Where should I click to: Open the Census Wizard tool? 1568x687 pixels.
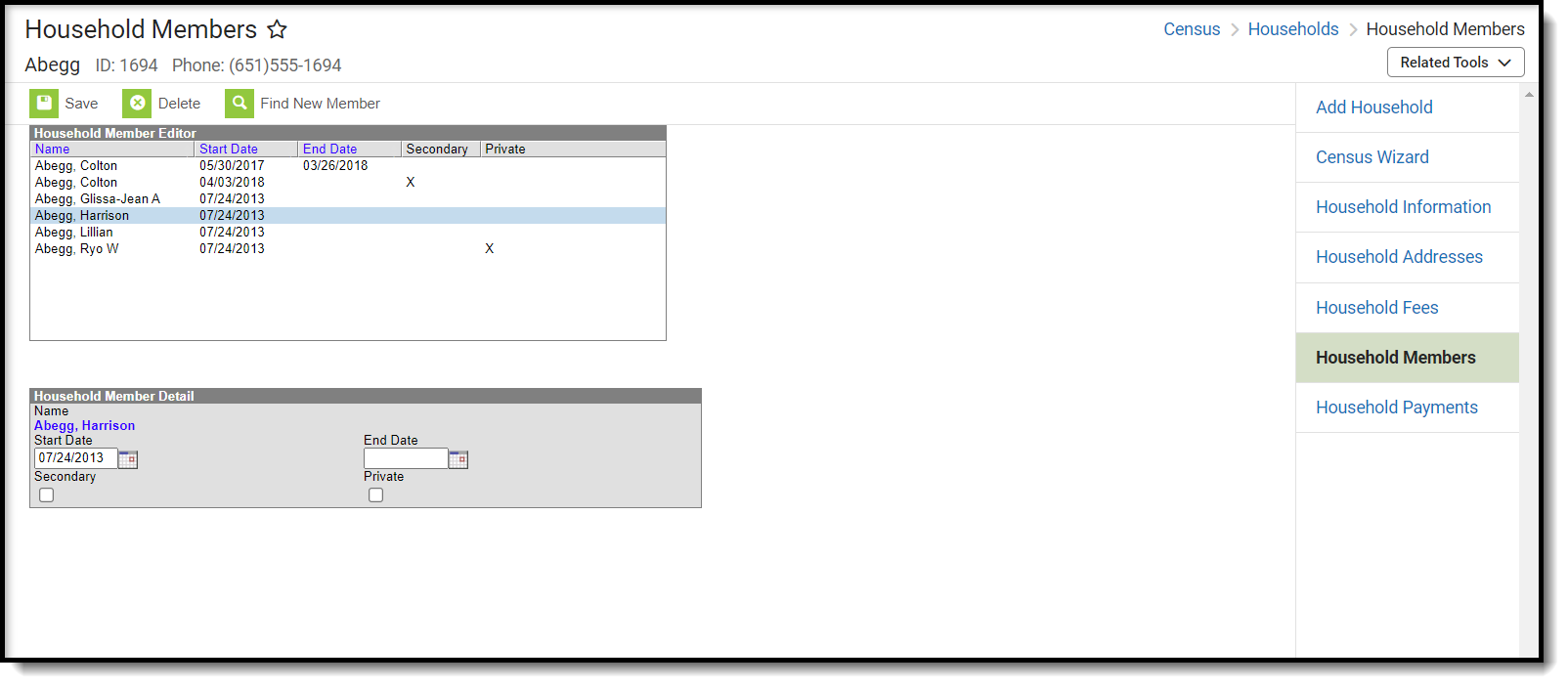click(x=1372, y=157)
